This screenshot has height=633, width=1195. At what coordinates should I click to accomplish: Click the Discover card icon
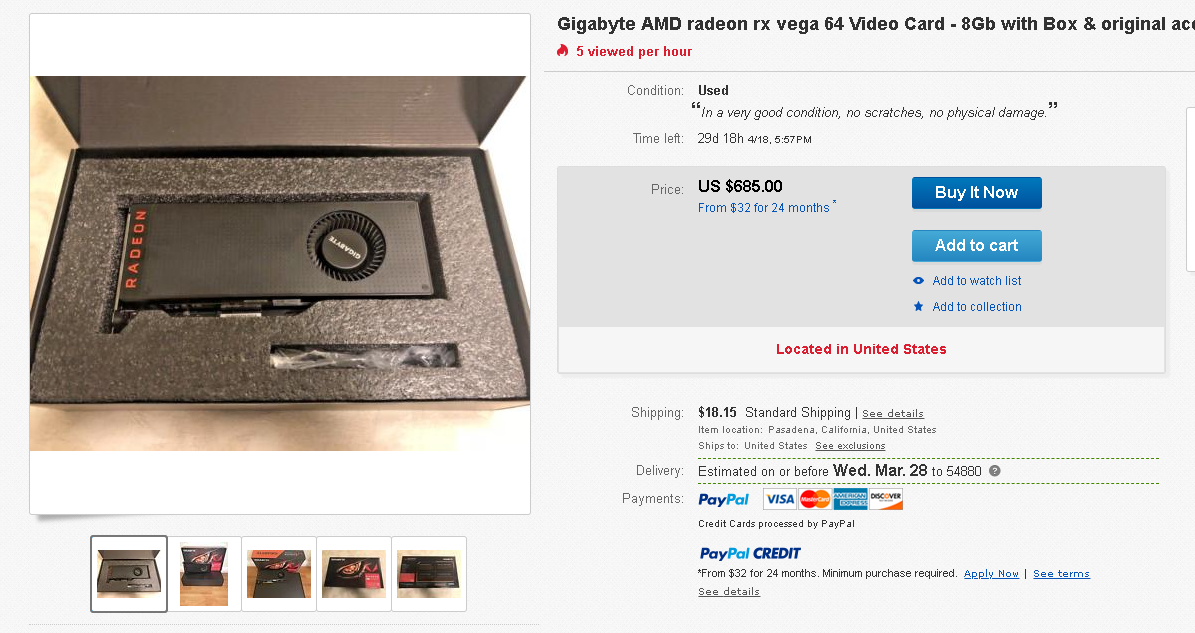[x=886, y=499]
